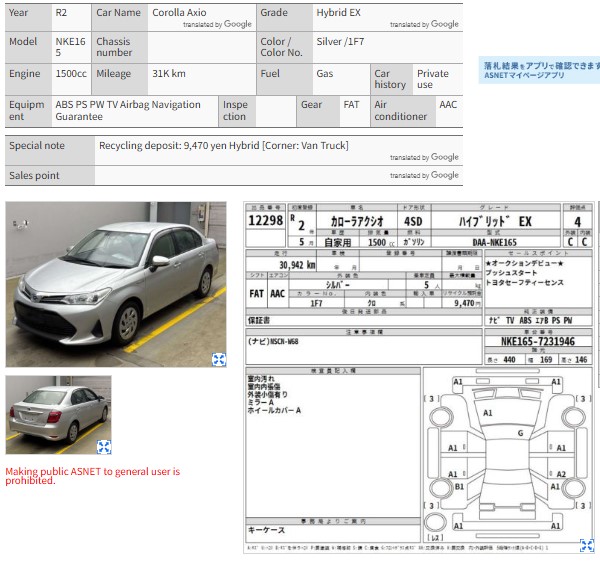
Task: Click '30,942 km' mileage on auction sheet
Action: click(x=297, y=265)
